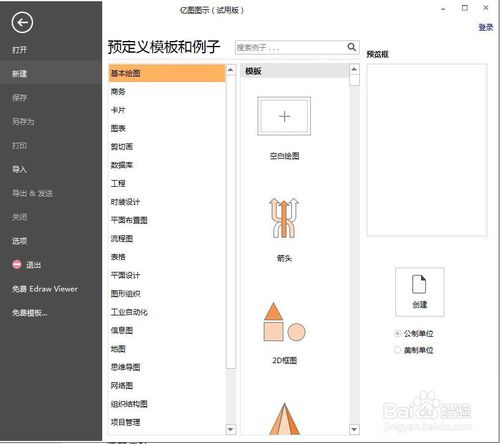Viewport: 500px width, 444px height.
Task: Click the template list scroll-up arrow
Action: 354,69
